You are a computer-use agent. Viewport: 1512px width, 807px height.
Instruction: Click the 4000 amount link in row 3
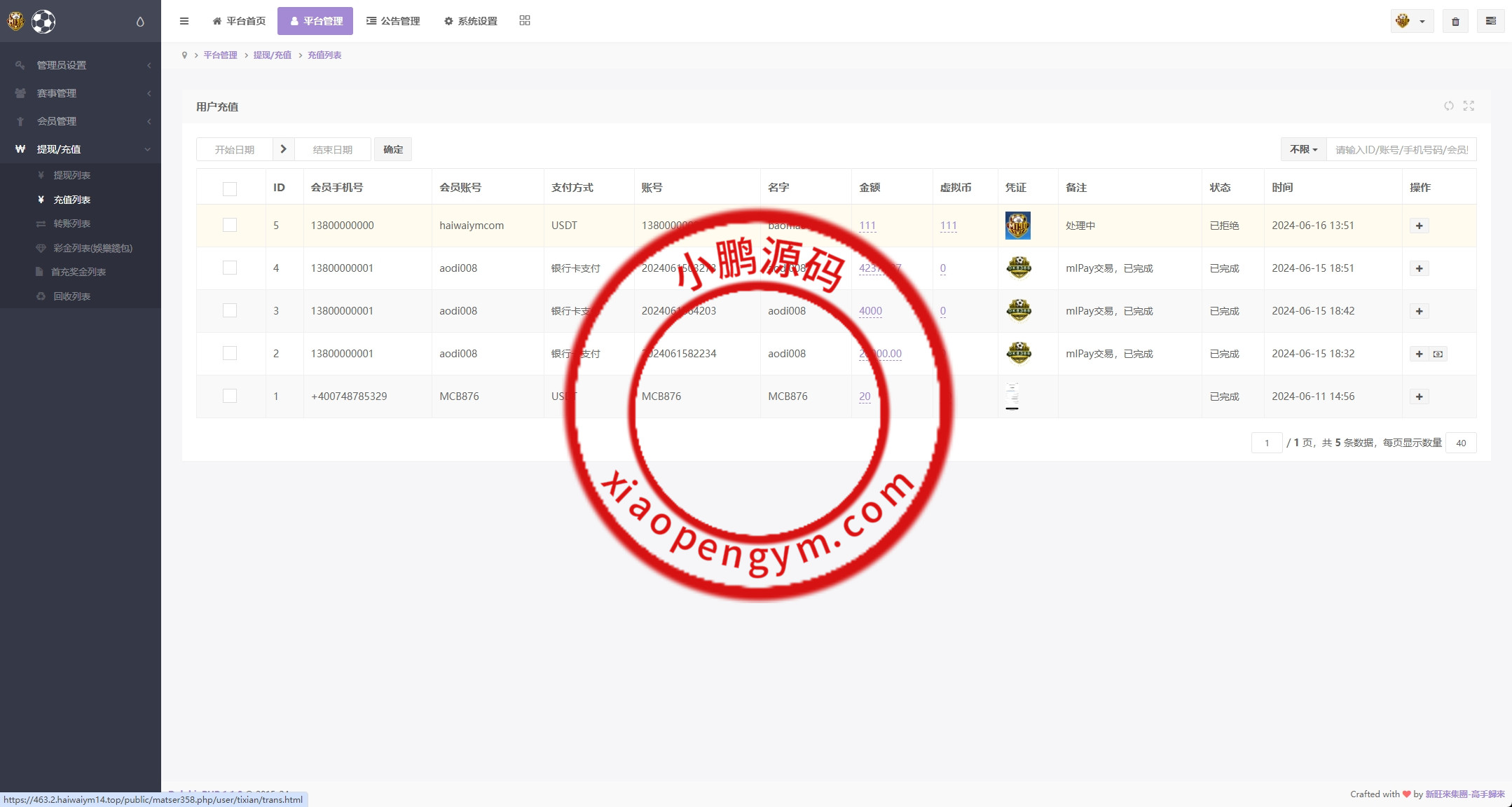[x=870, y=311]
